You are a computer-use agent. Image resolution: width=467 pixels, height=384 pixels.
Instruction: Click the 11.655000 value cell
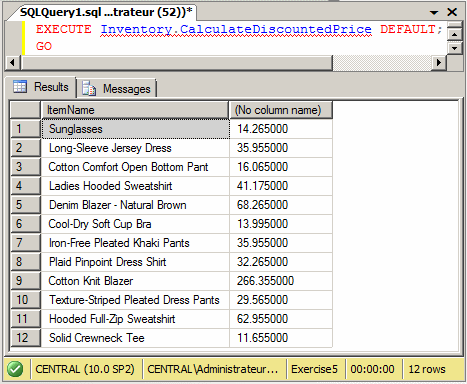[281, 338]
